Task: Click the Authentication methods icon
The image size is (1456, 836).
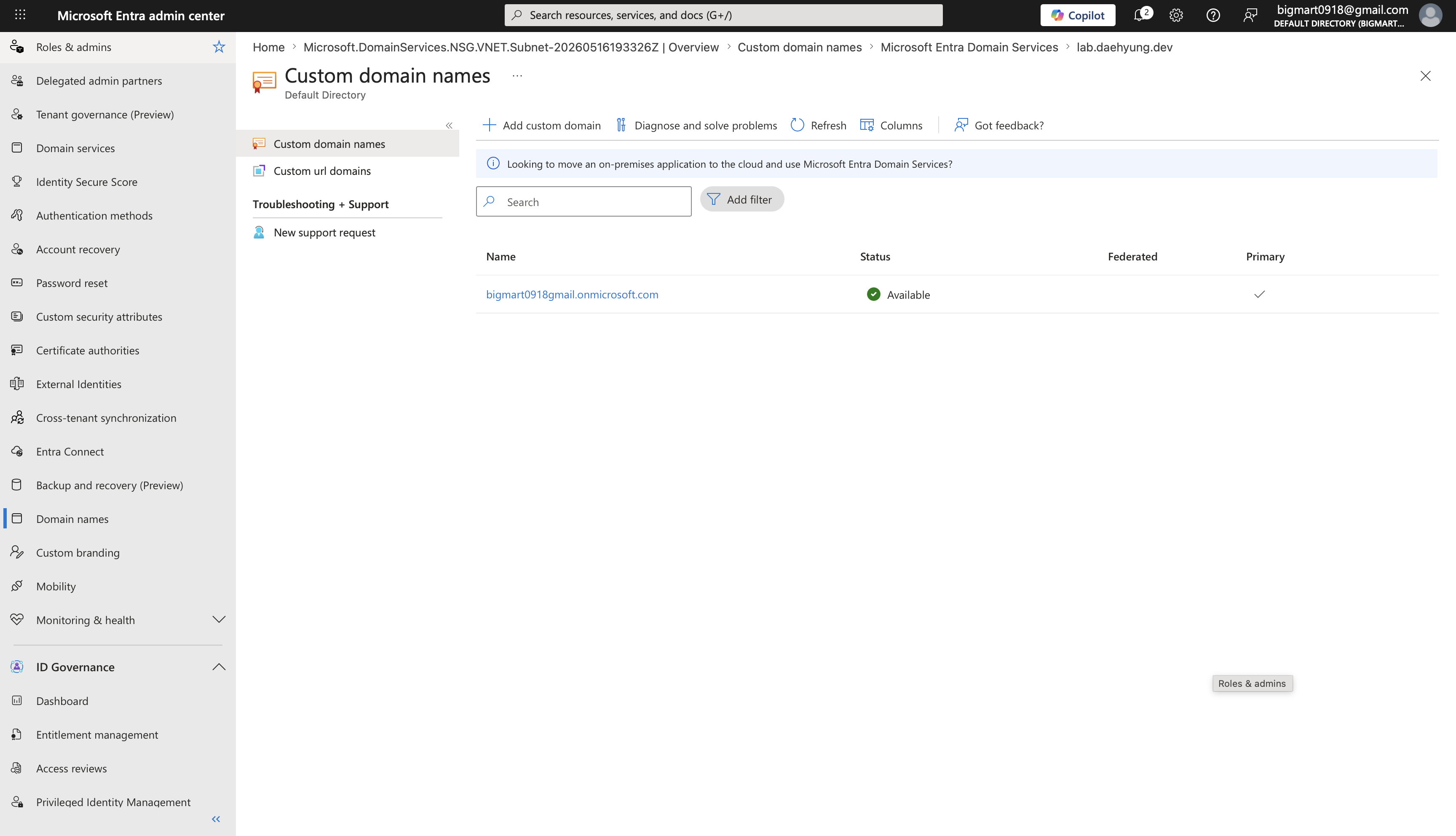Action: [x=17, y=215]
